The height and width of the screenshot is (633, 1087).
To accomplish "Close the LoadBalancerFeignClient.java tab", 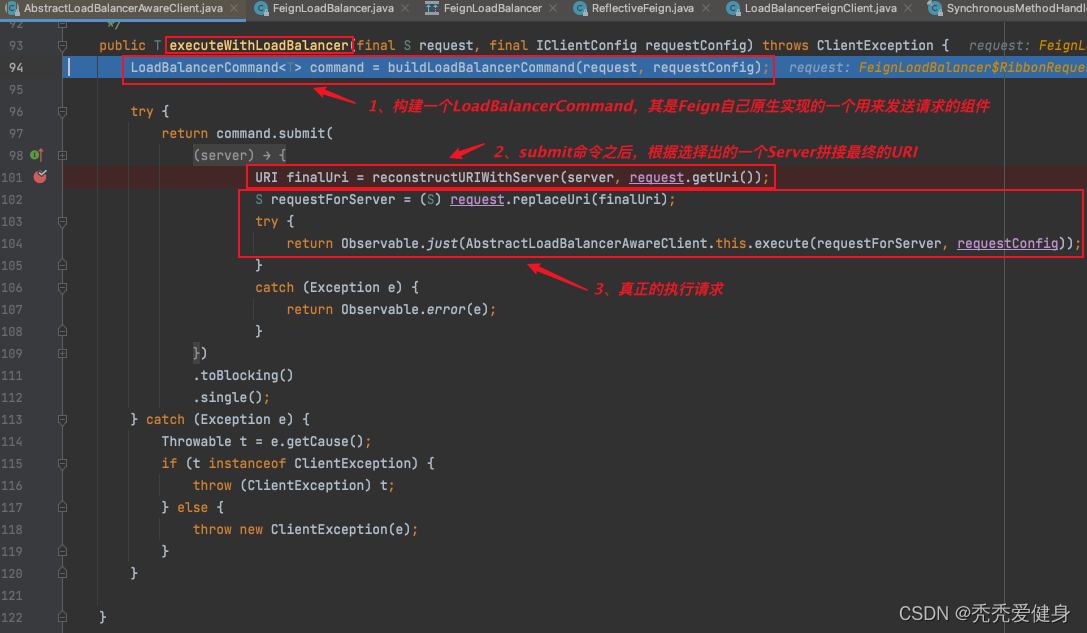I will (x=908, y=8).
